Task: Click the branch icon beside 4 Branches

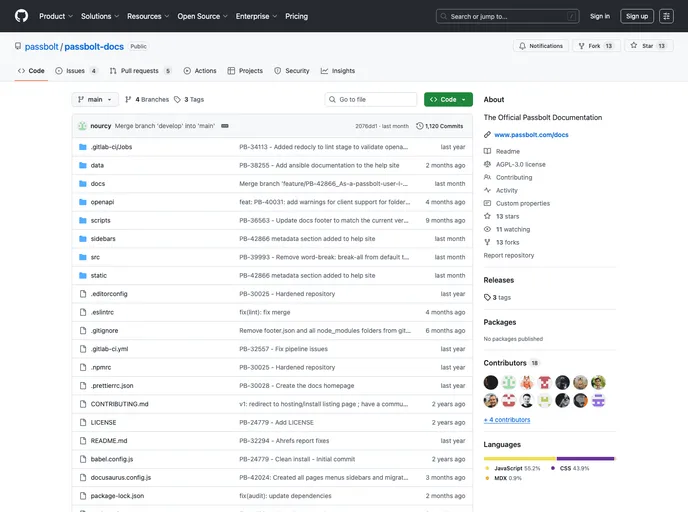Action: 128,100
